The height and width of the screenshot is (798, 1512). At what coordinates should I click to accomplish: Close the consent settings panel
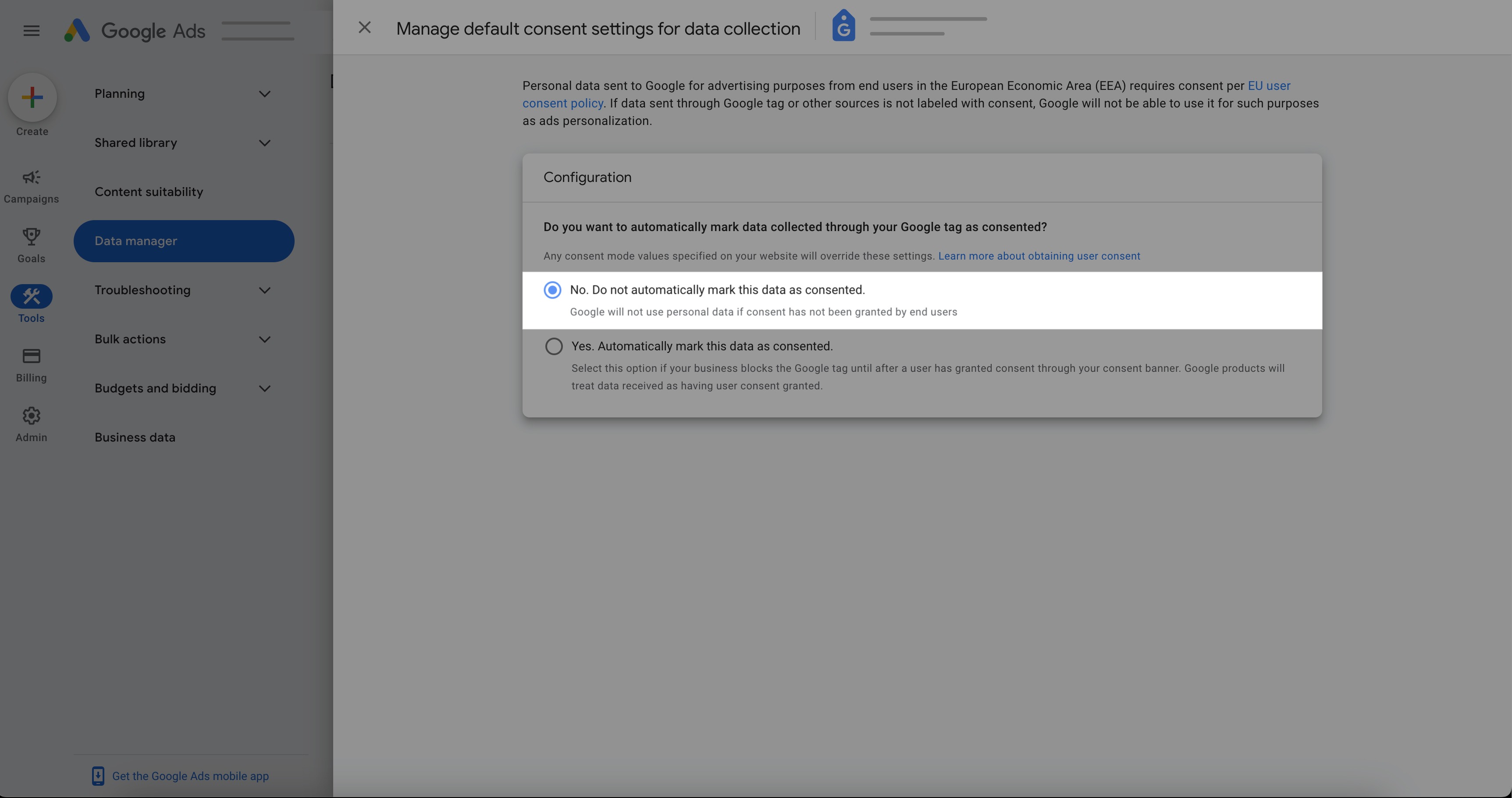click(x=364, y=28)
